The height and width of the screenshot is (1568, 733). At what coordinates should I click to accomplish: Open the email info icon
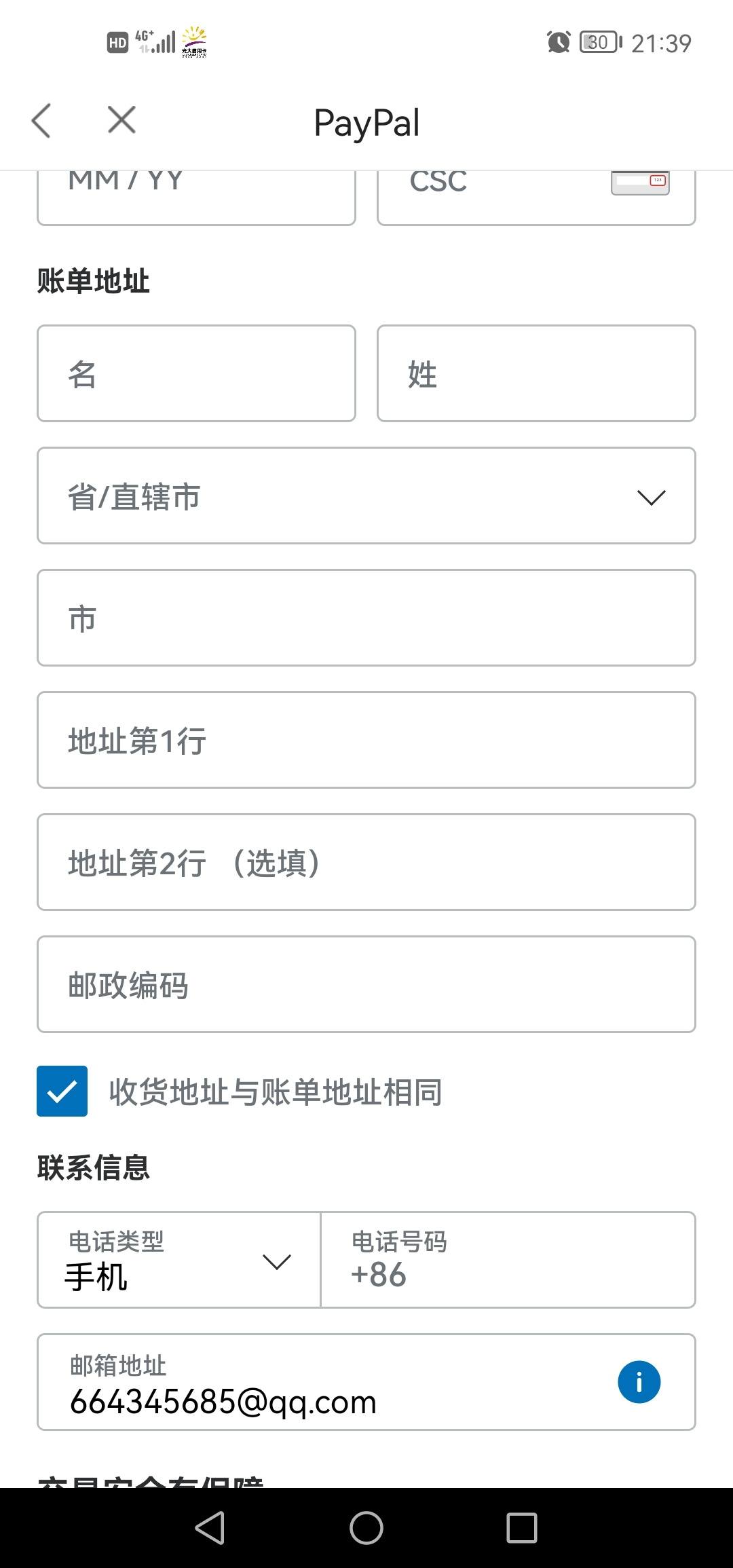coord(639,1381)
